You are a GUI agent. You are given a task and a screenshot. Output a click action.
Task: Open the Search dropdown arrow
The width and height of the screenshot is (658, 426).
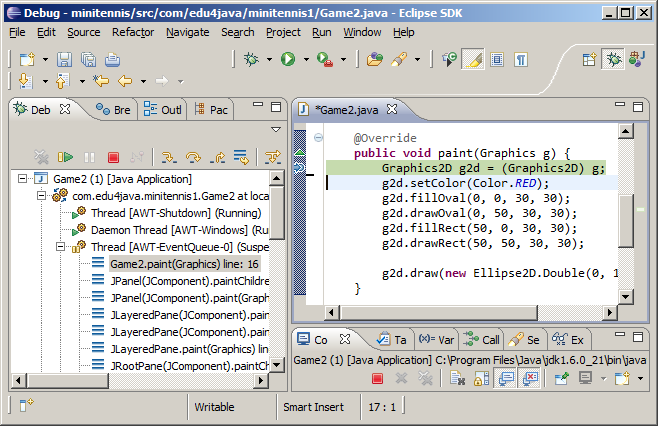click(417, 60)
